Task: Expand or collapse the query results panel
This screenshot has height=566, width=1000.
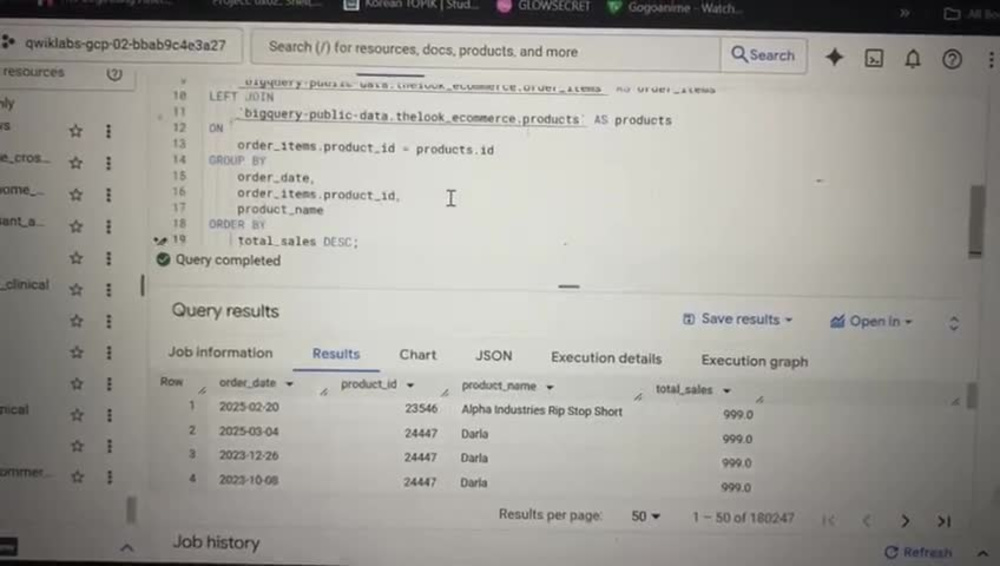Action: click(x=953, y=324)
